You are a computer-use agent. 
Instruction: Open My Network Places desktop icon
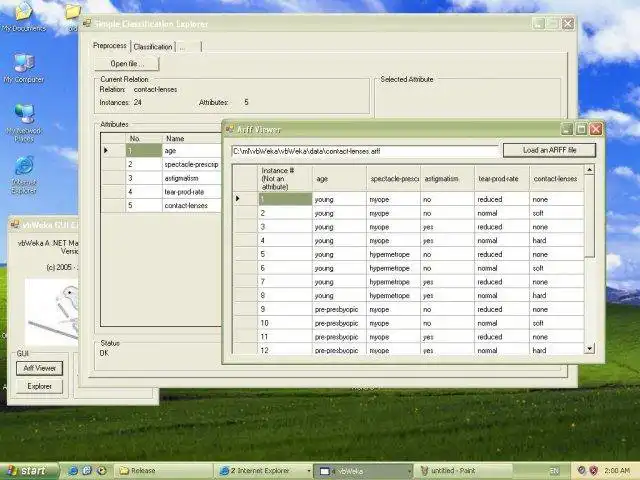24,122
